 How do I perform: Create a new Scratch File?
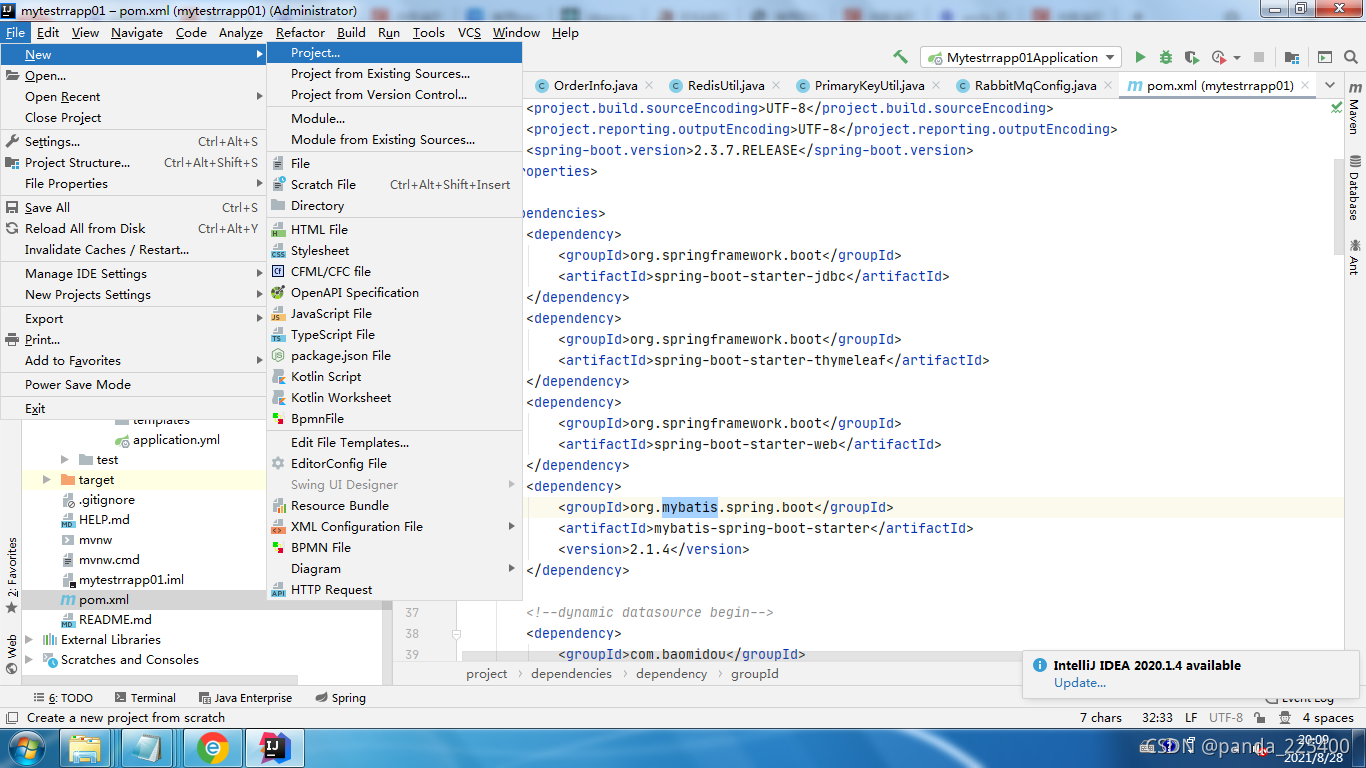(395, 185)
